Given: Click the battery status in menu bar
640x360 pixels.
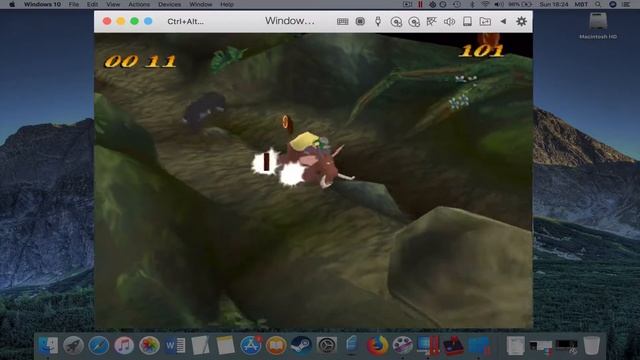Looking at the screenshot, I should 520,4.
